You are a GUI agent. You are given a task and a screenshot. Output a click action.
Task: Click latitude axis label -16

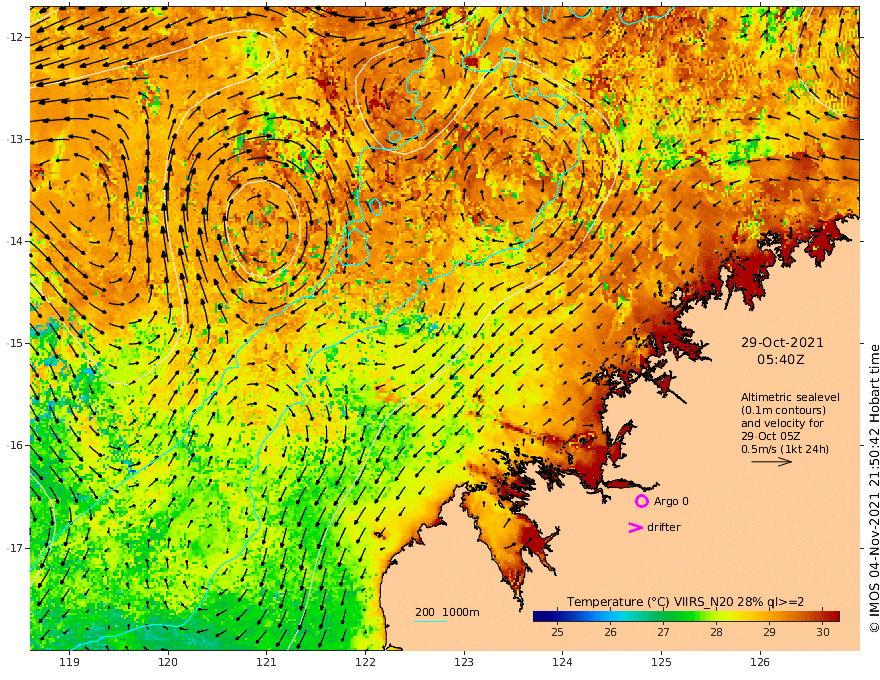coord(15,445)
